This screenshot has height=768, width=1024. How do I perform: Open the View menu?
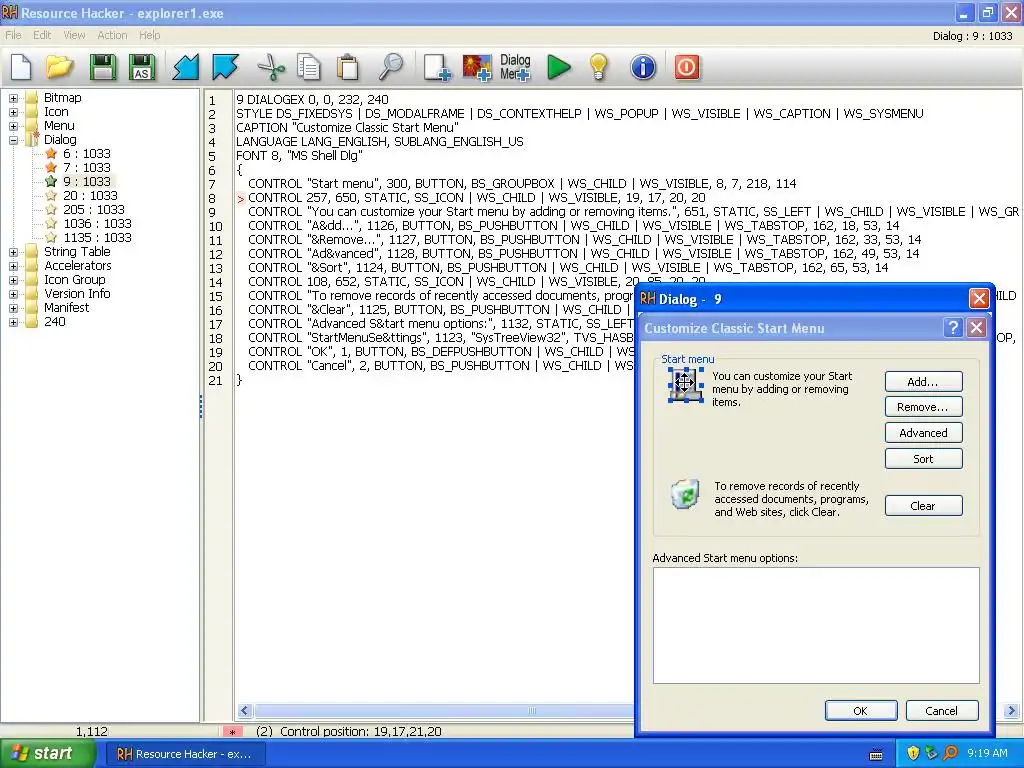tap(74, 35)
